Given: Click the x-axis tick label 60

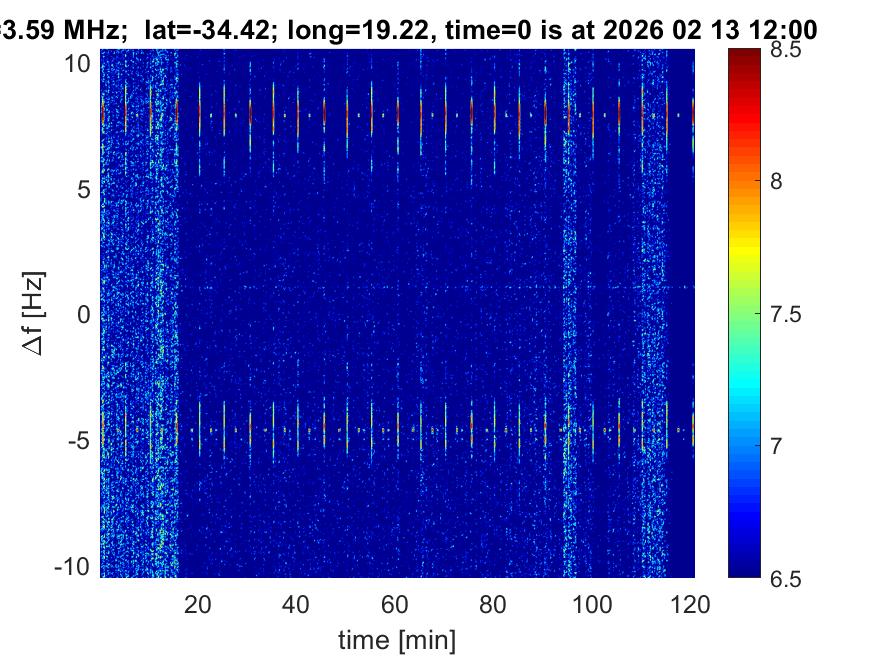Looking at the screenshot, I should (x=396, y=604).
